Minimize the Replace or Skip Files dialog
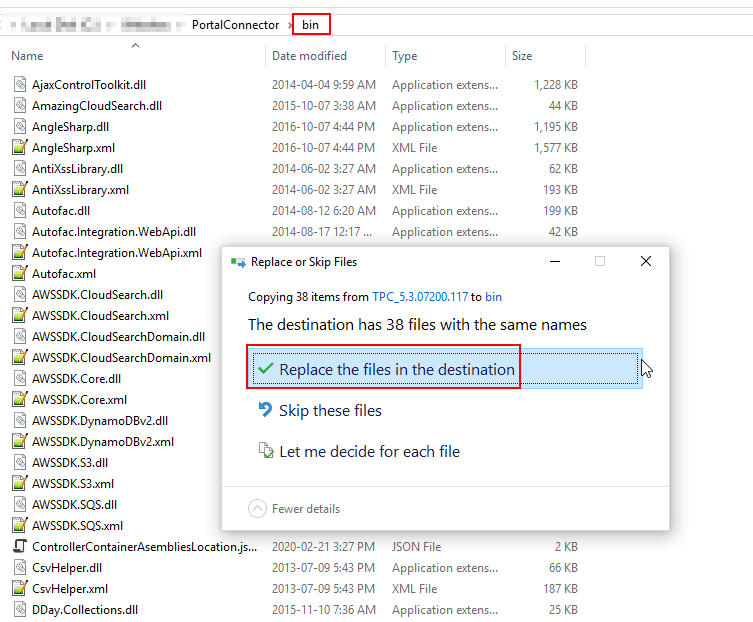753x622 pixels. [555, 261]
